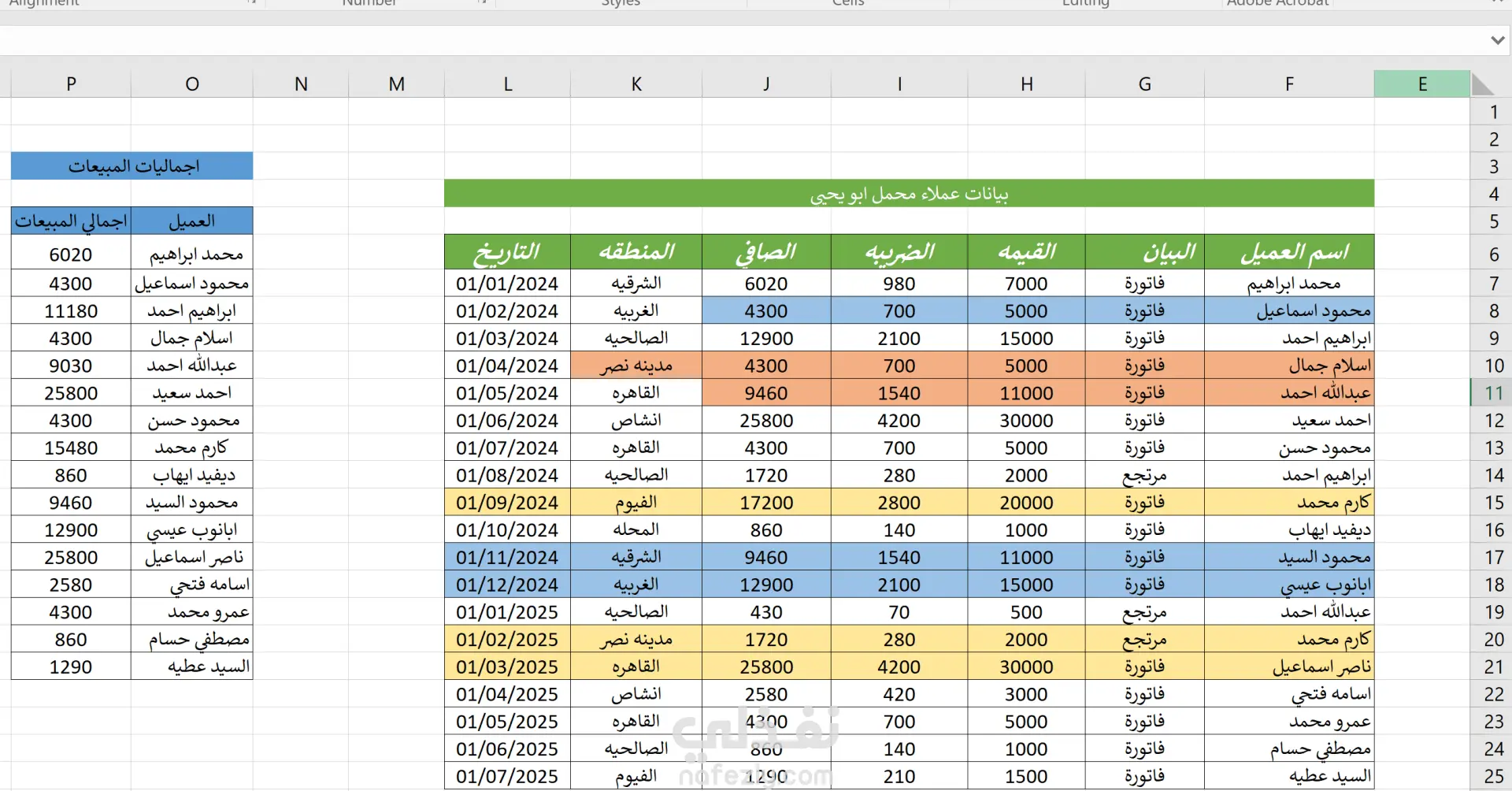
Task: Select value cell 500 in row 19
Action: [x=1027, y=612]
